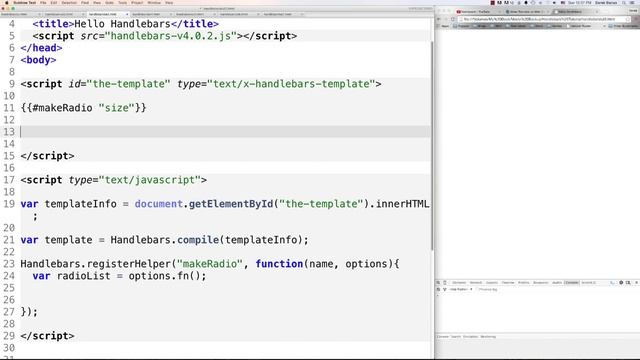
Task: Open the Selection menu
Action: point(69,3)
